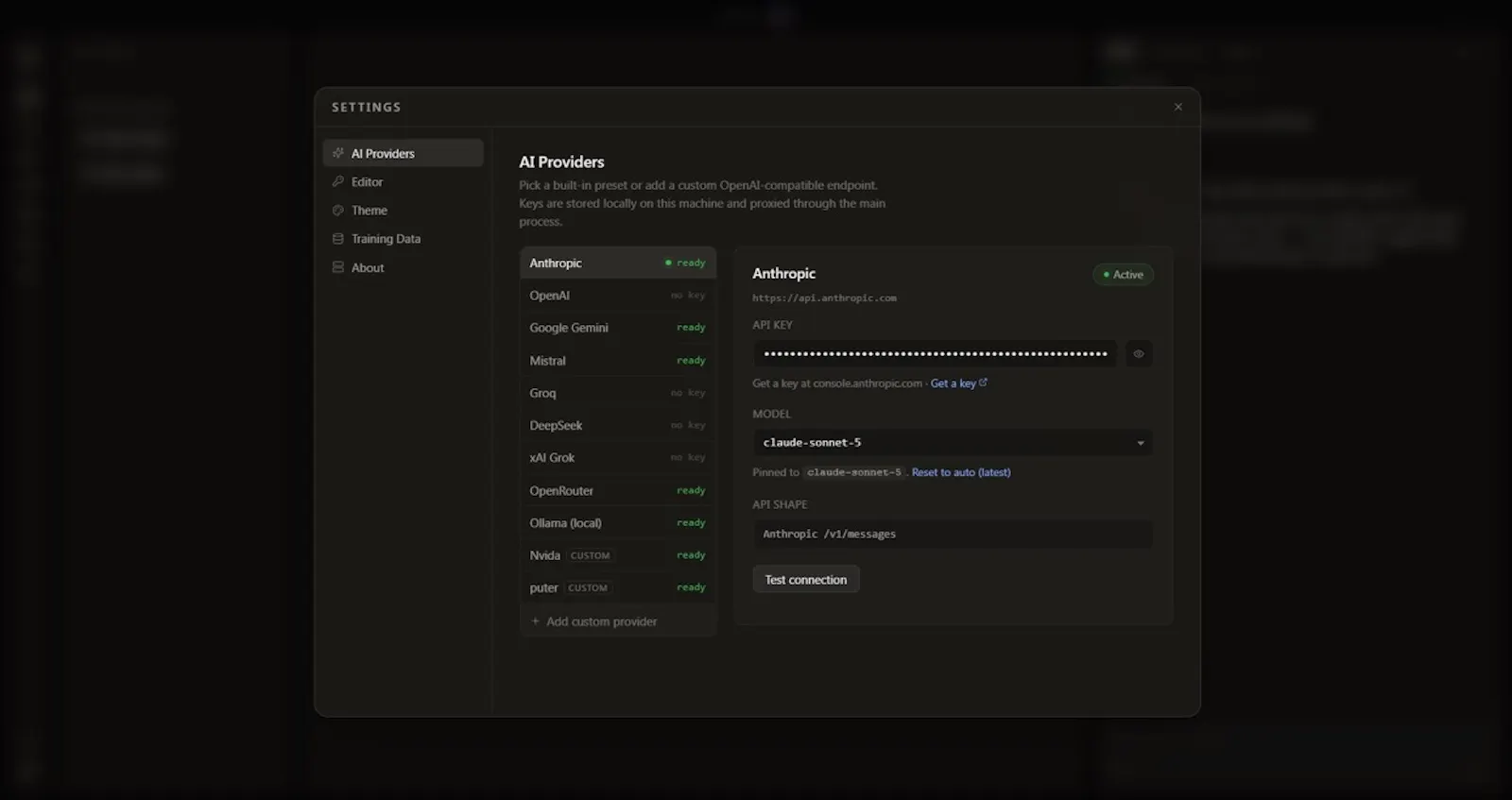This screenshot has width=1512, height=800.
Task: Click the AI Providers heading
Action: (x=561, y=162)
